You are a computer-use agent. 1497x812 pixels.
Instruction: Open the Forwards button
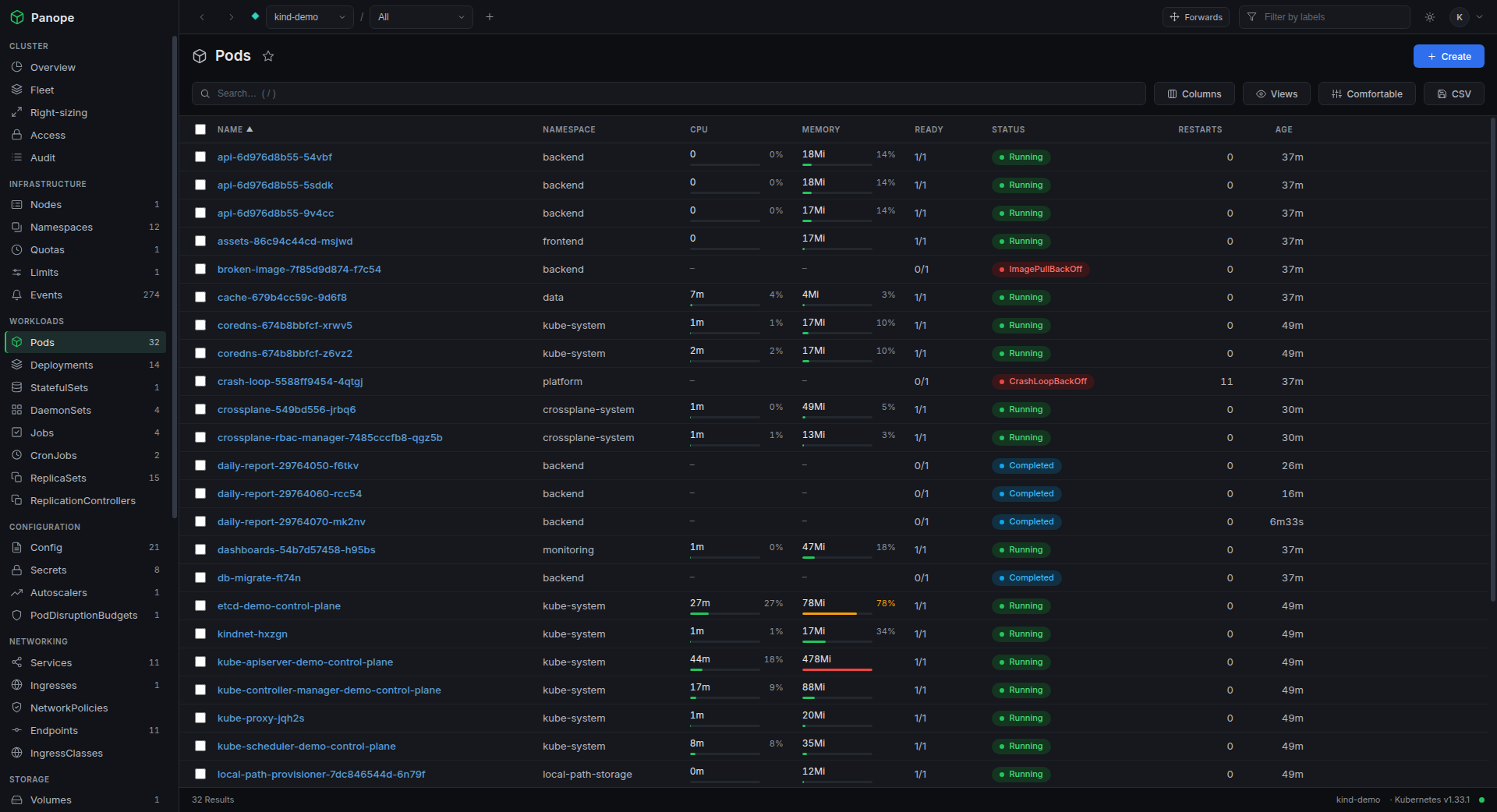1195,17
